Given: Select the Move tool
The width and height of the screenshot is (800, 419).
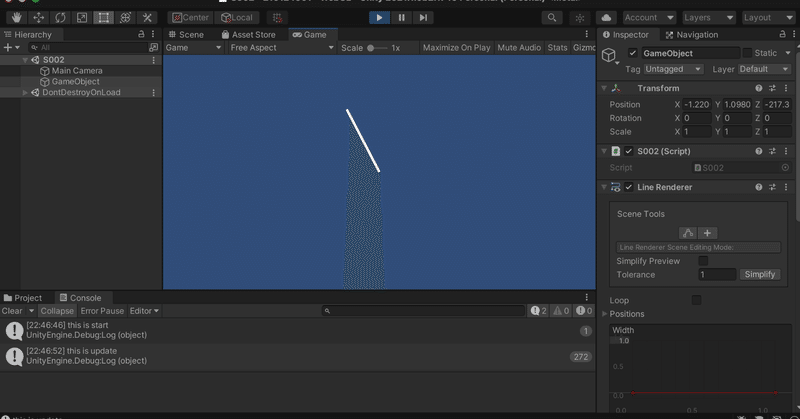Looking at the screenshot, I should coord(38,18).
